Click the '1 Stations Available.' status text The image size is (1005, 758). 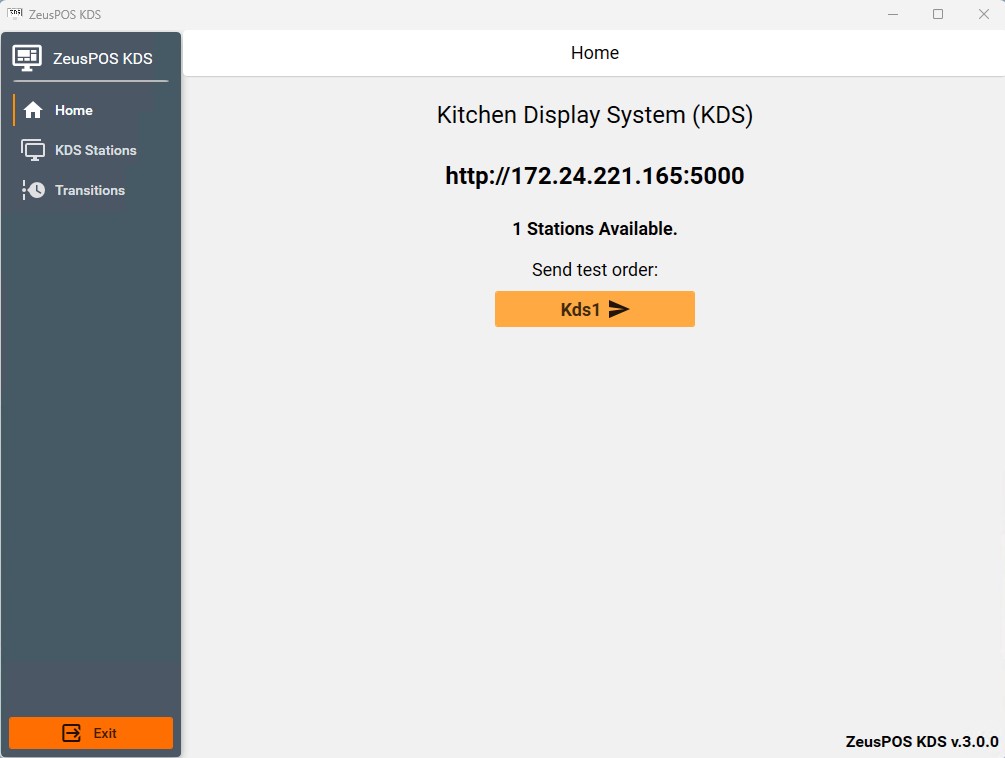[x=594, y=229]
